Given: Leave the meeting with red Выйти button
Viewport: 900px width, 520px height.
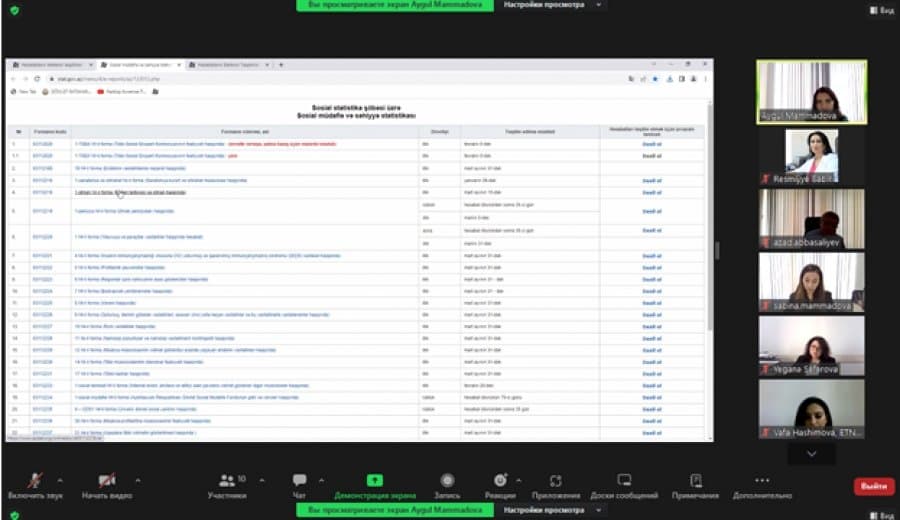Looking at the screenshot, I should click(x=874, y=486).
